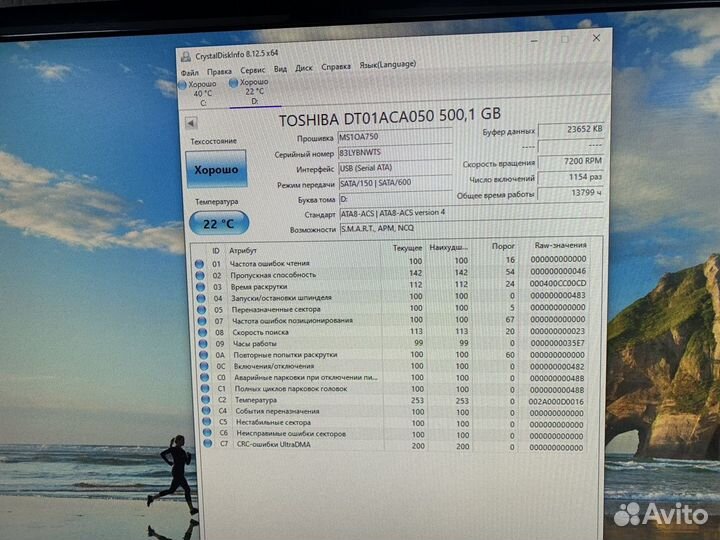Click status icon for attribute 09
720x540 pixels.
[x=203, y=343]
